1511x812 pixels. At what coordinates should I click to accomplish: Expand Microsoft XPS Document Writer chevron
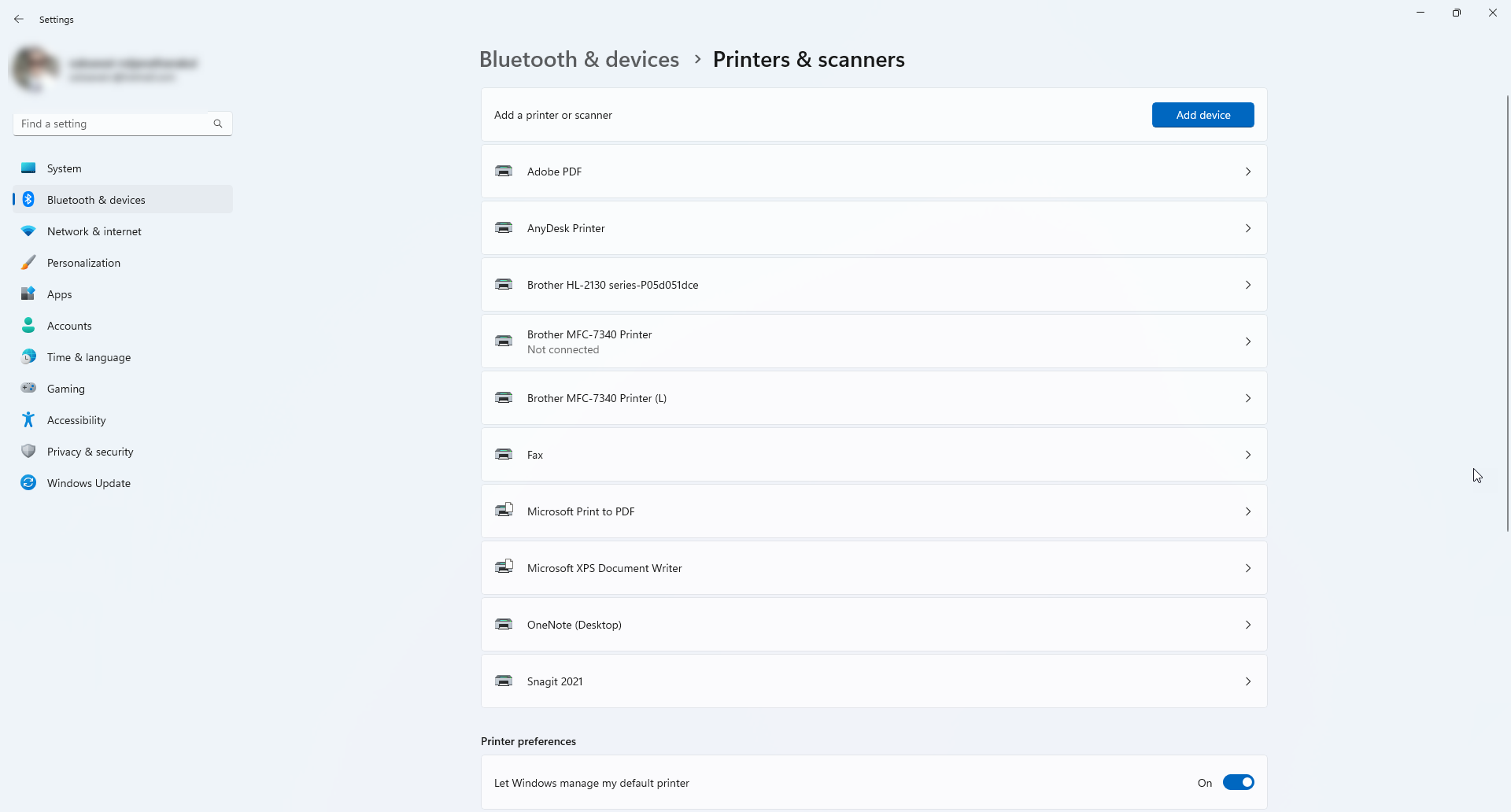[1248, 568]
